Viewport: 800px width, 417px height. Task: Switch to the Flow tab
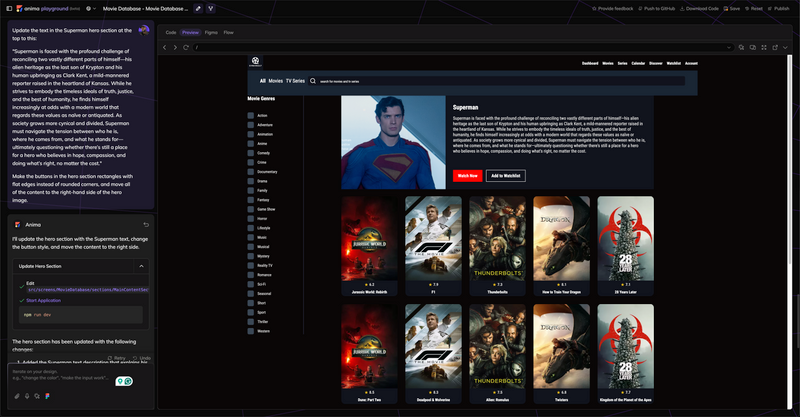tap(229, 32)
